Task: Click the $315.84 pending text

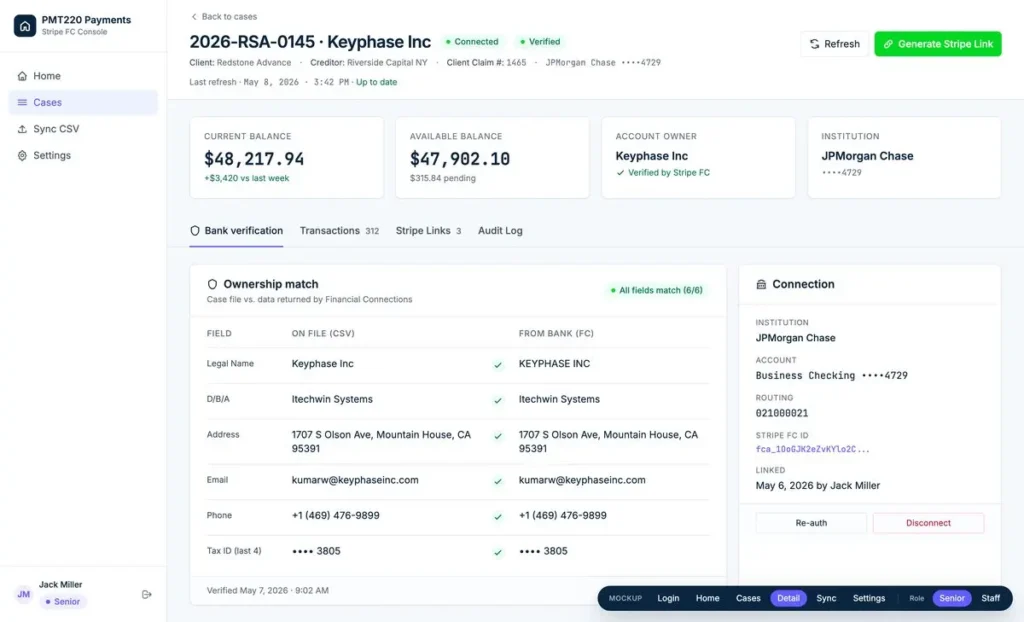Action: point(443,178)
